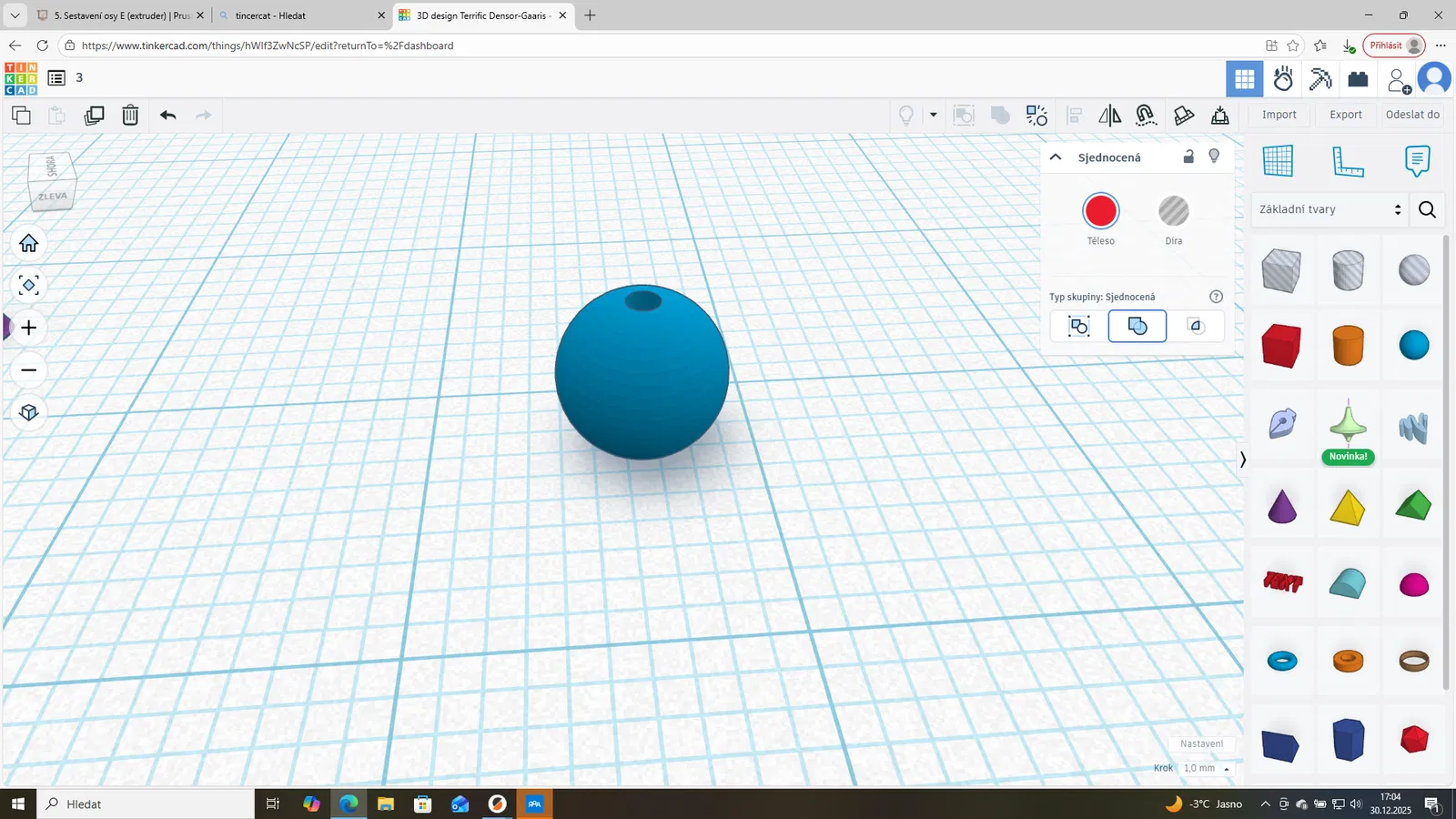
Task: Click the Import button
Action: [1279, 115]
